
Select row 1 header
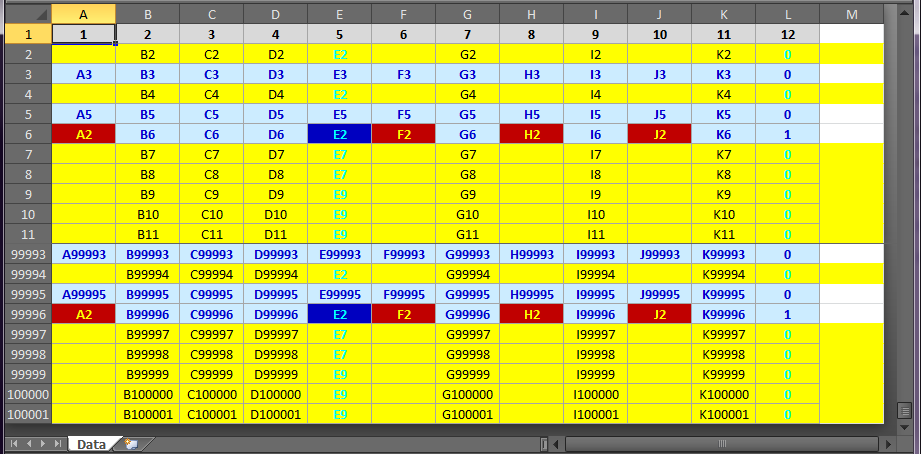28,34
